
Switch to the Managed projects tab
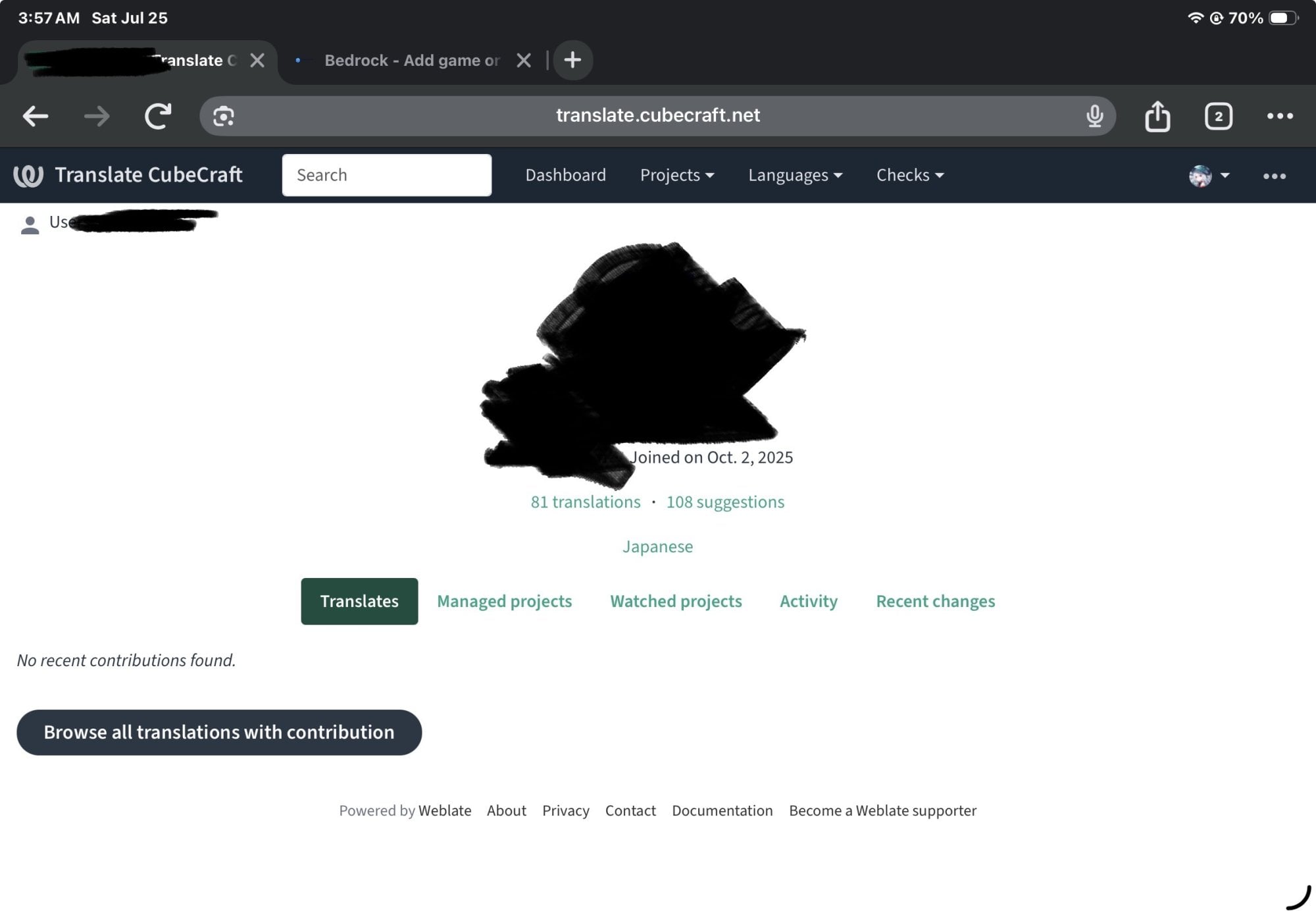504,601
